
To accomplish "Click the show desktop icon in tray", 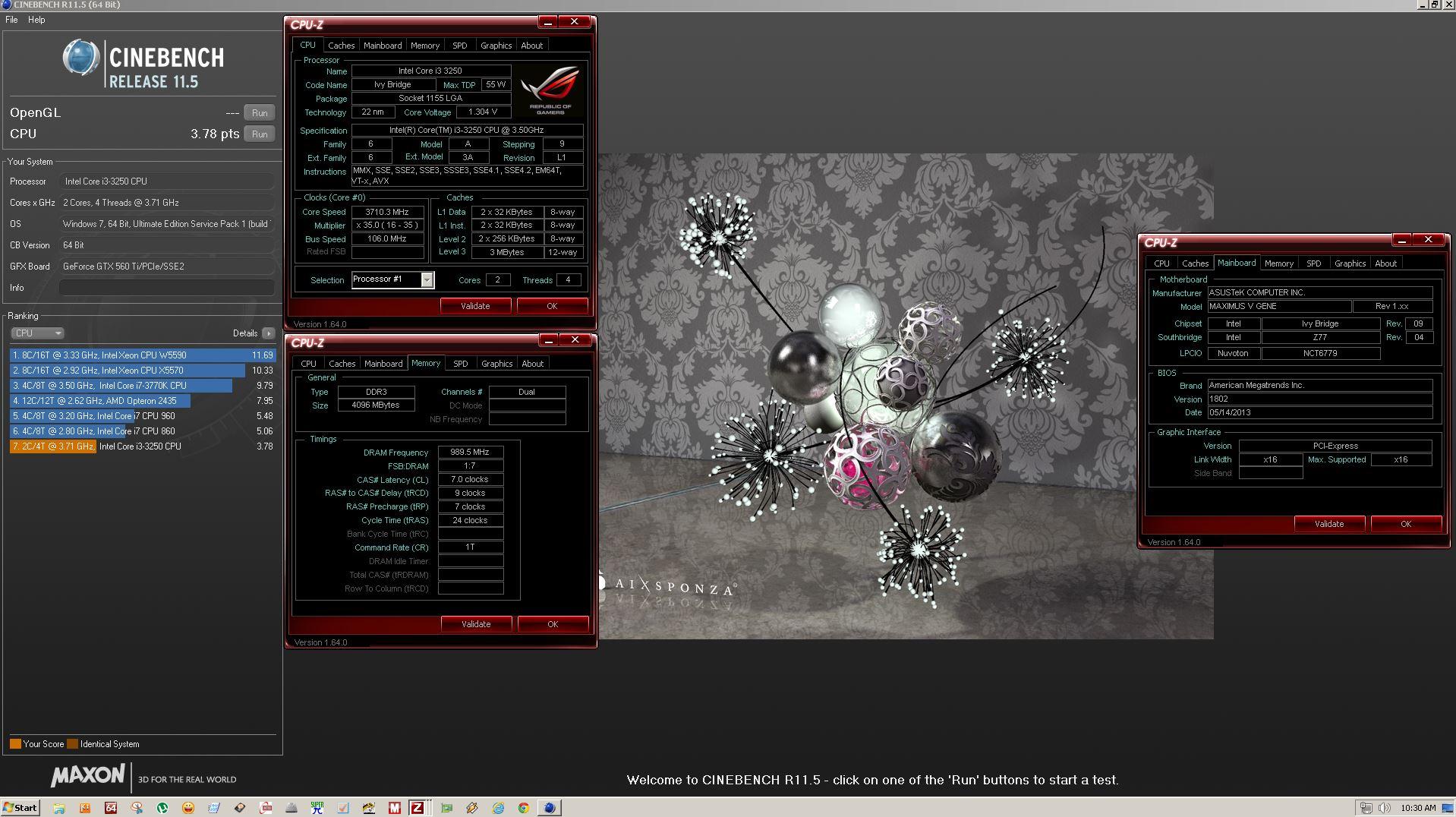I will (1448, 808).
